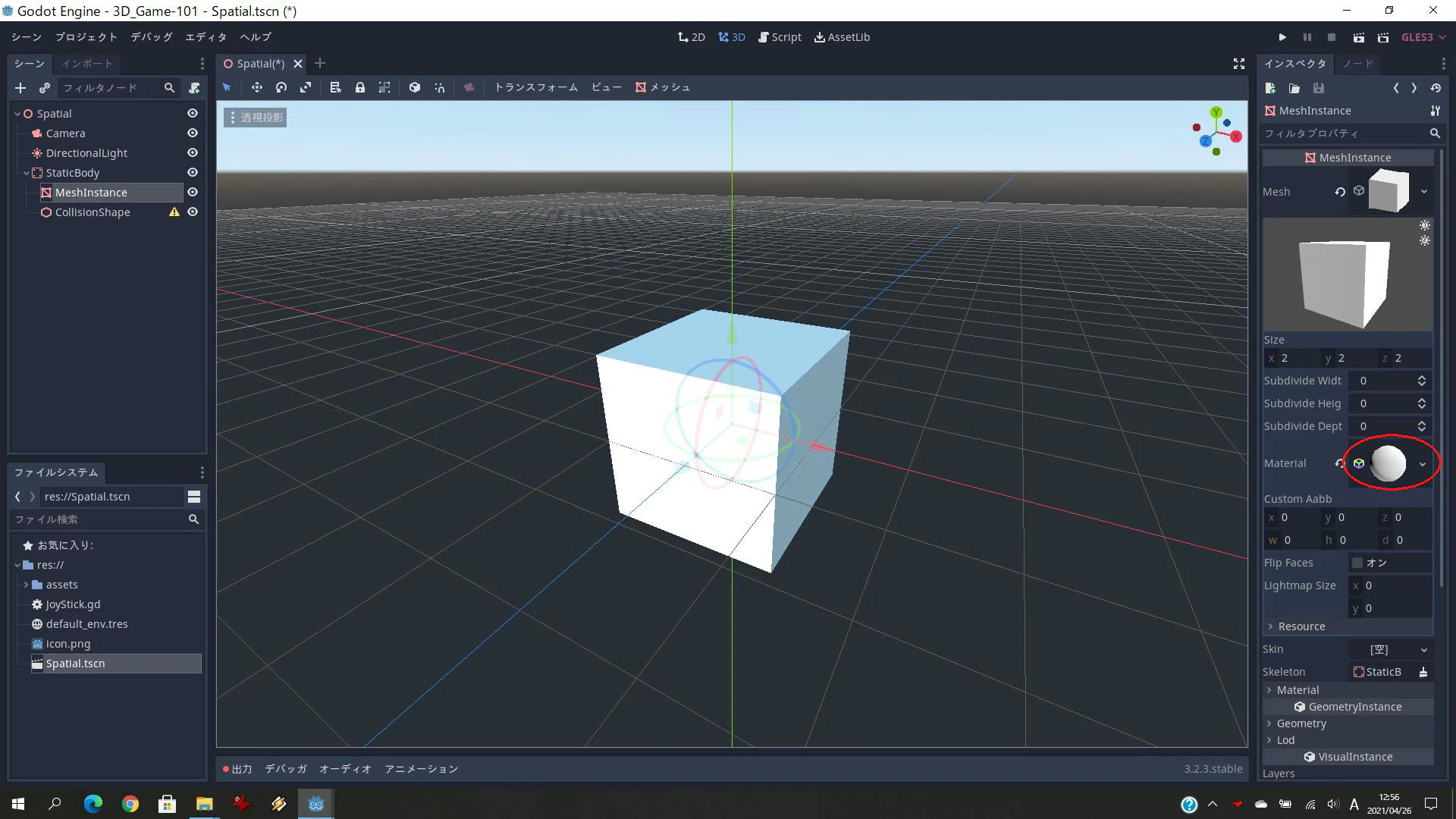Viewport: 1456px width, 819px height.
Task: Toggle second preview light in mesh preview
Action: pos(1425,240)
